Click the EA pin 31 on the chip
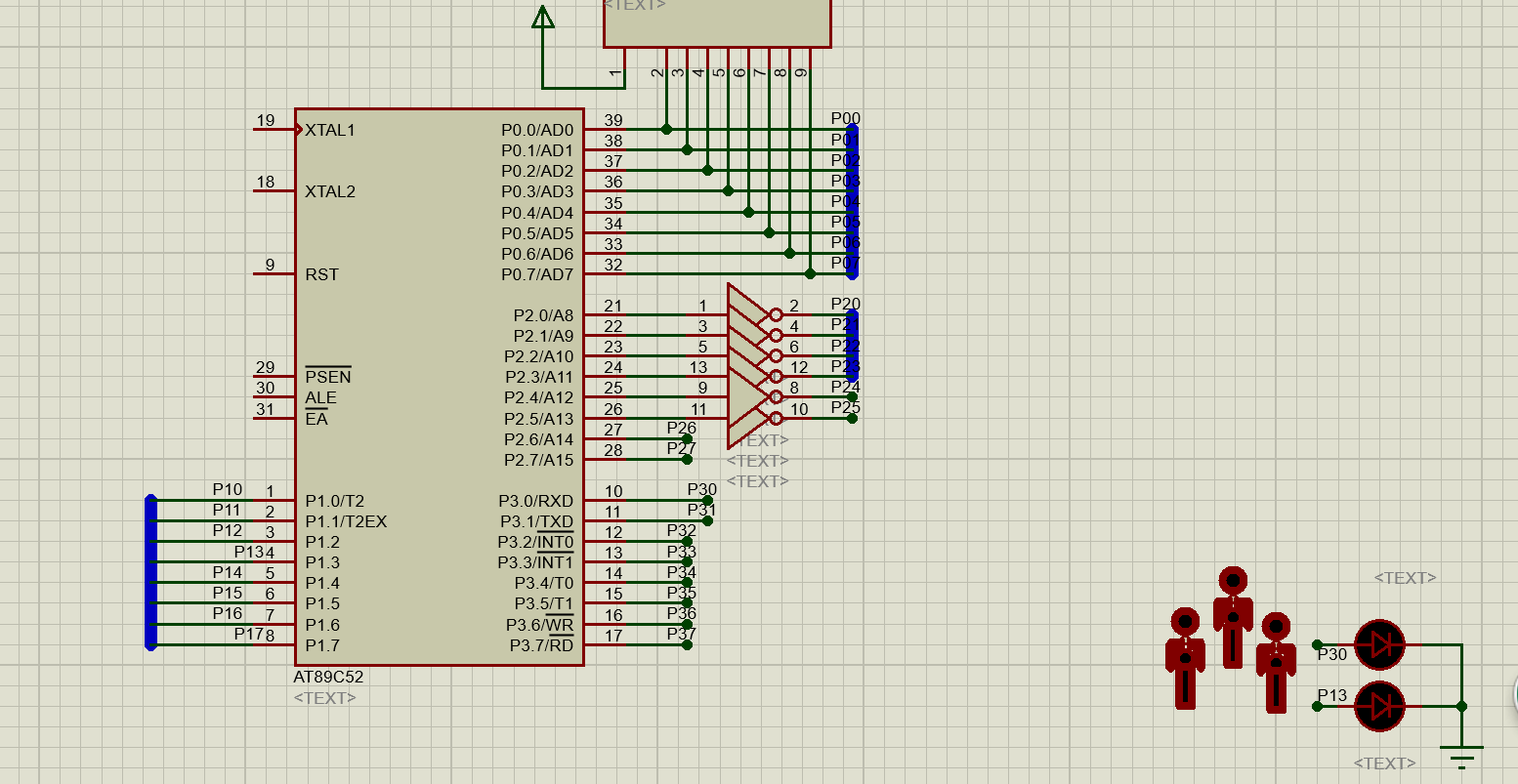1518x784 pixels. [273, 418]
